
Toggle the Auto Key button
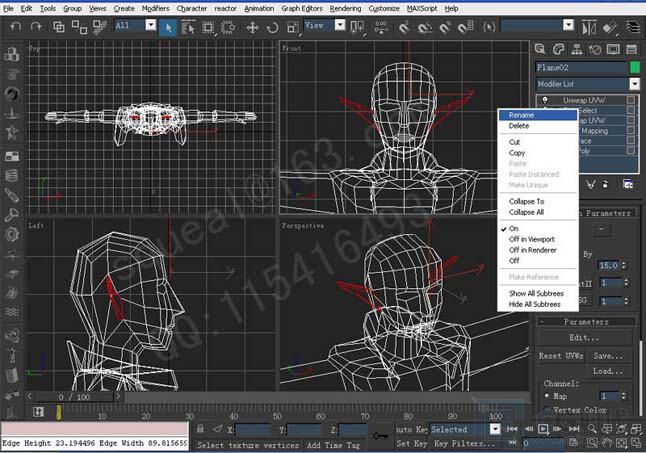tap(411, 429)
